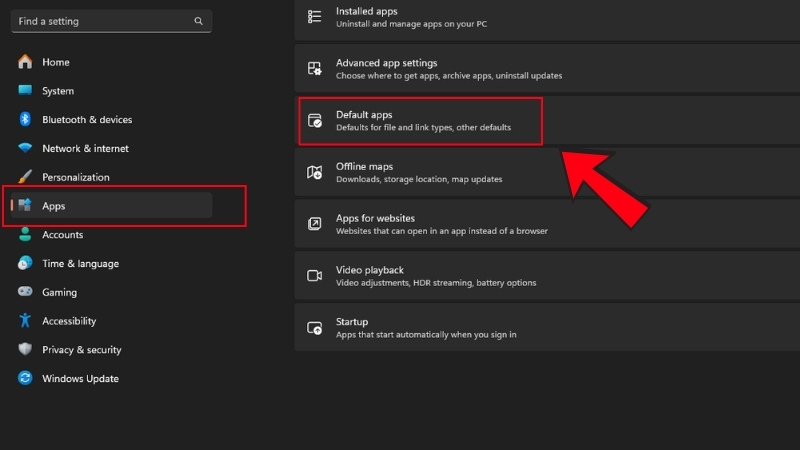800x450 pixels.
Task: Open Default apps page
Action: (547, 120)
